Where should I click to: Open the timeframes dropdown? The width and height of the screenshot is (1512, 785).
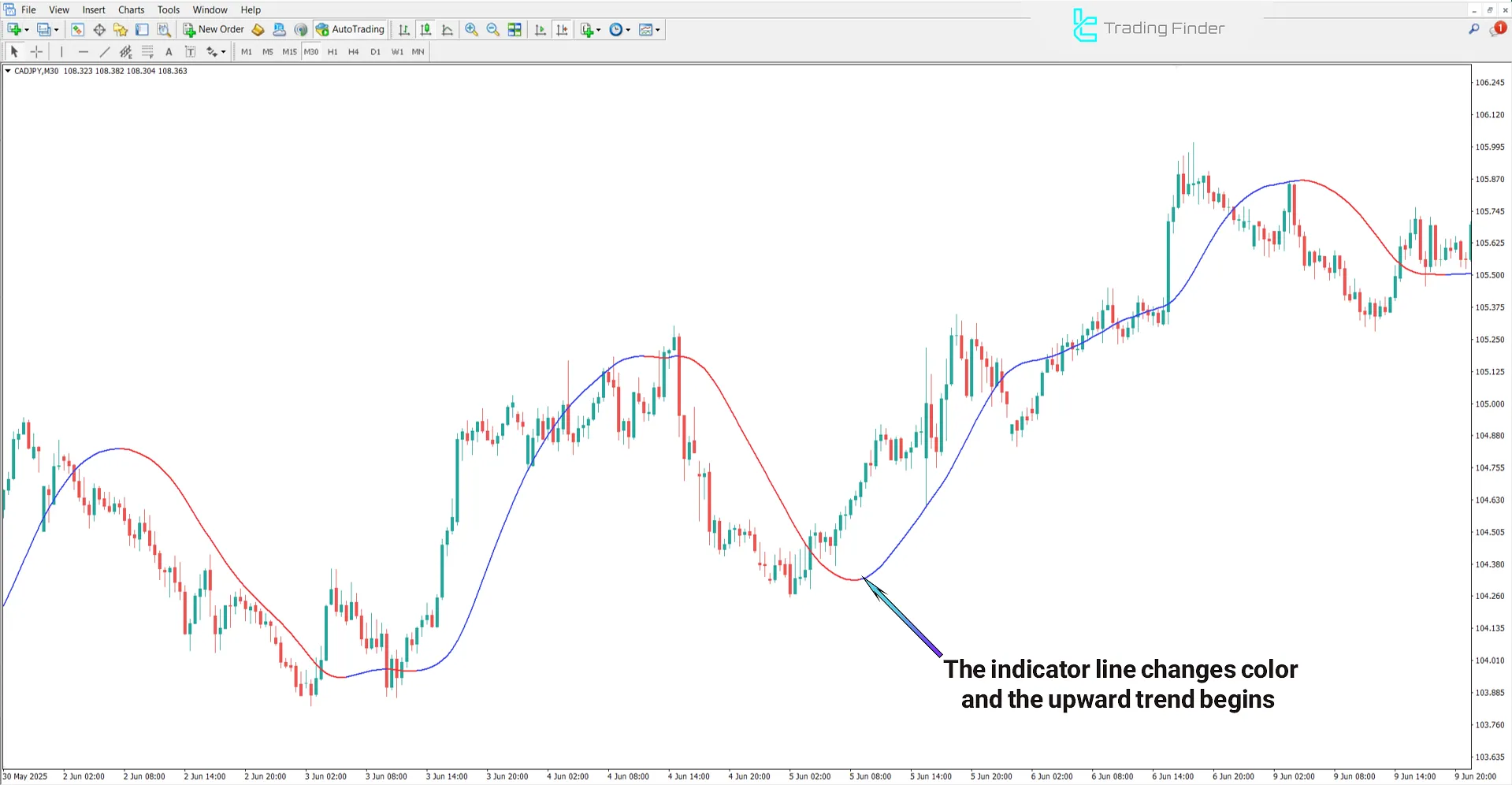coord(628,29)
